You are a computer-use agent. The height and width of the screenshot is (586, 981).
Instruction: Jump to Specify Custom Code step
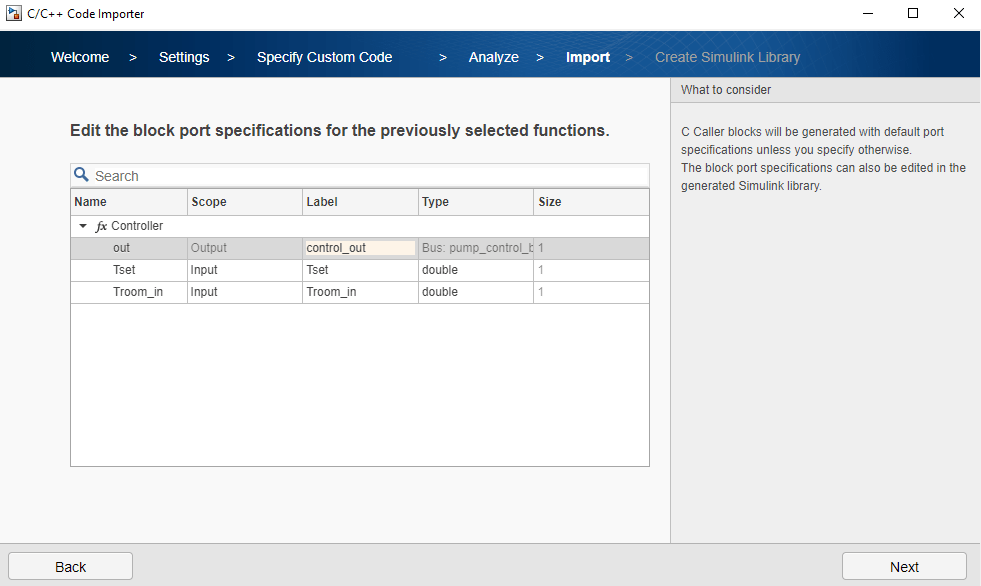point(324,57)
